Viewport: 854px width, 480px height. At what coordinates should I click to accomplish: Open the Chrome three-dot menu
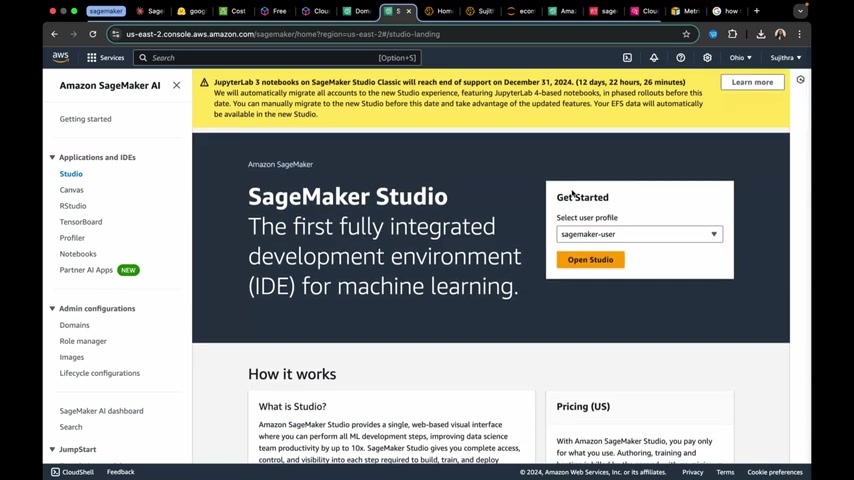click(x=800, y=34)
